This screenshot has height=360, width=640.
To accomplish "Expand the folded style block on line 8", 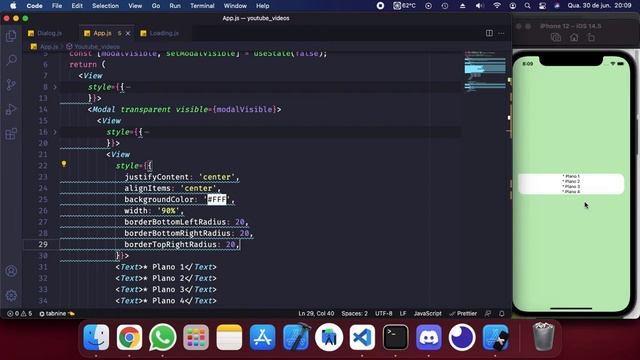I will click(x=55, y=87).
